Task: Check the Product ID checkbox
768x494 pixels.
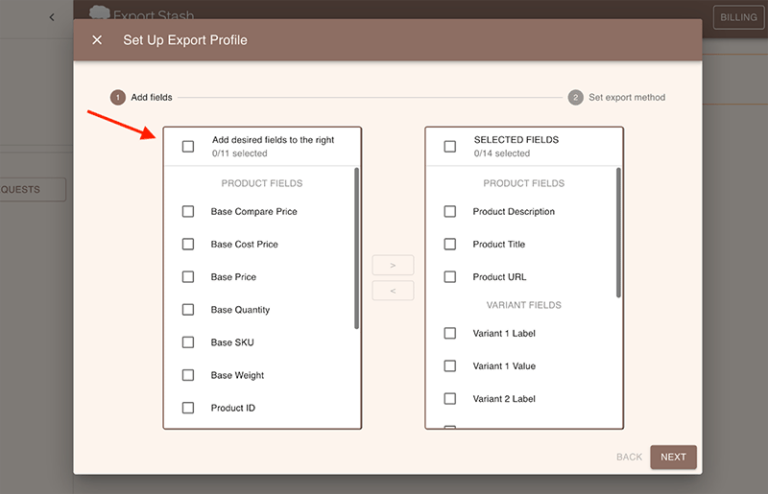Action: point(188,408)
